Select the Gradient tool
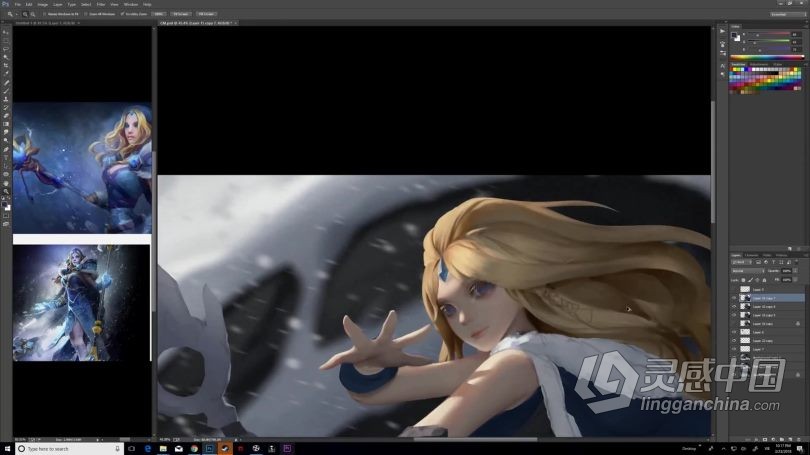 pyautogui.click(x=6, y=124)
